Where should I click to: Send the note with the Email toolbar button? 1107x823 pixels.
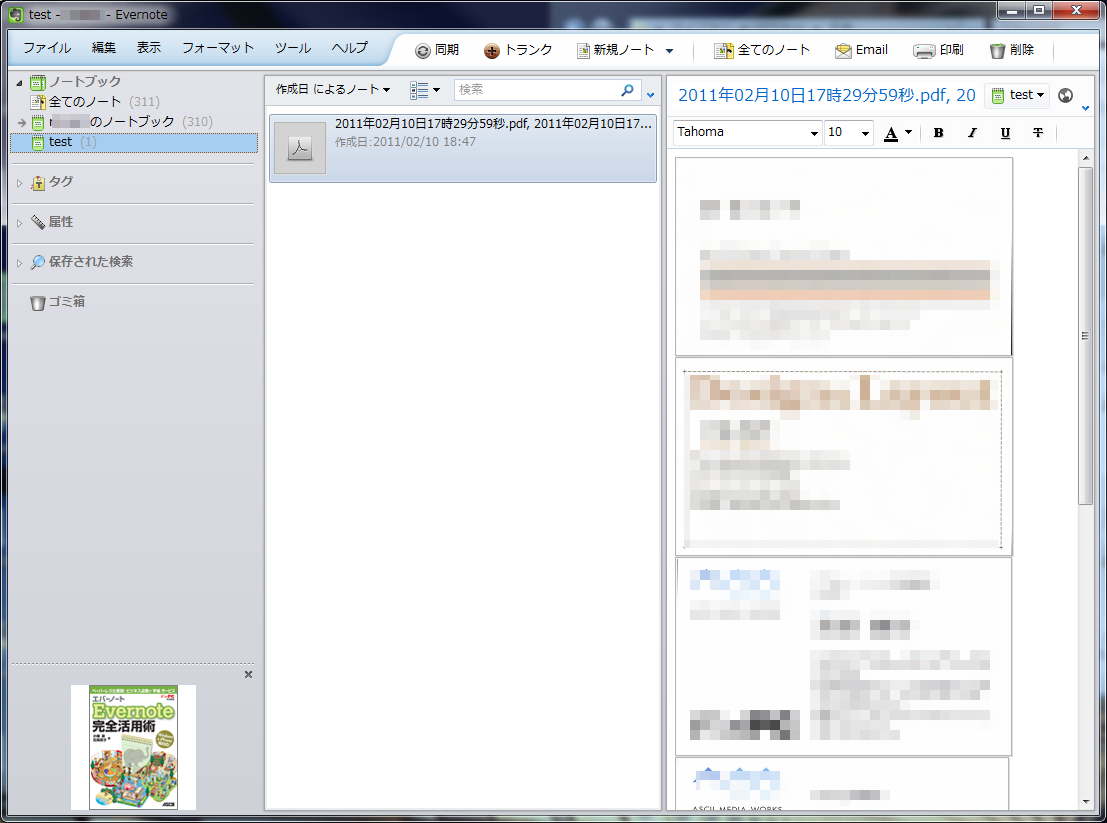tap(861, 50)
